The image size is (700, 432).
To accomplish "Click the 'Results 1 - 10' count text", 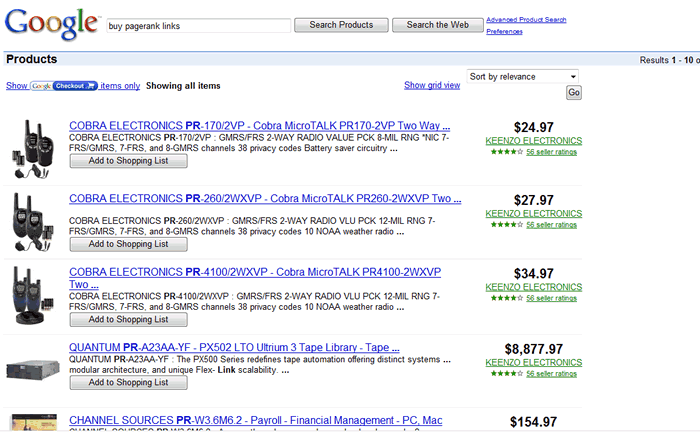I will [x=669, y=60].
